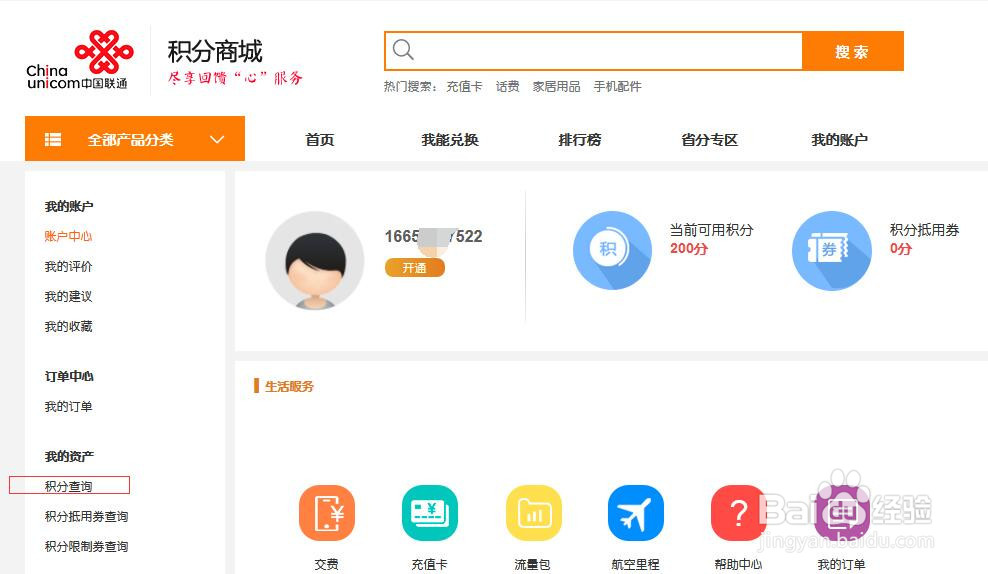The image size is (988, 574).
Task: Click the 交费 label under payment icon
Action: point(326,565)
